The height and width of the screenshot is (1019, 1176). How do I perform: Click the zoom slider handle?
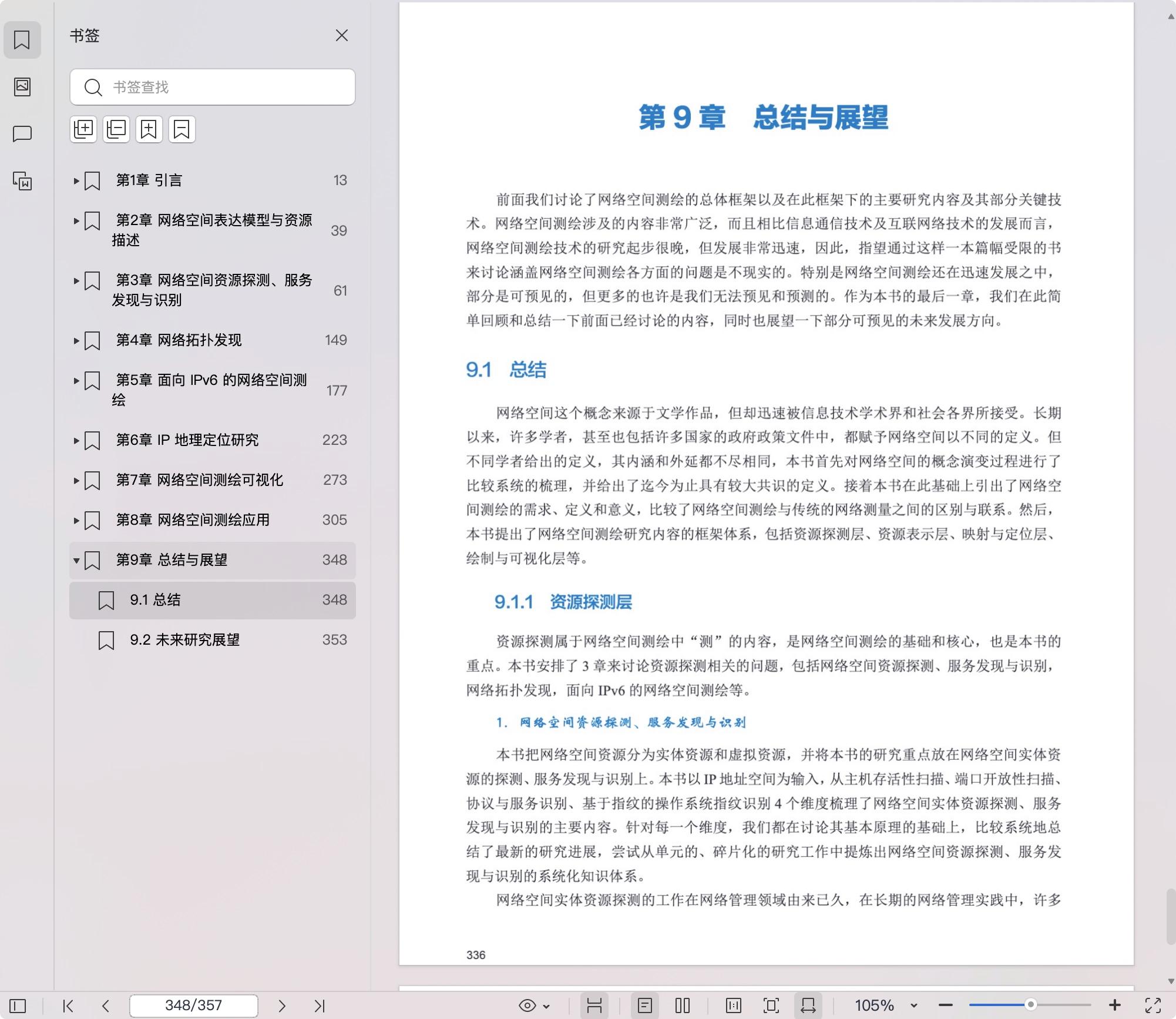1030,1005
